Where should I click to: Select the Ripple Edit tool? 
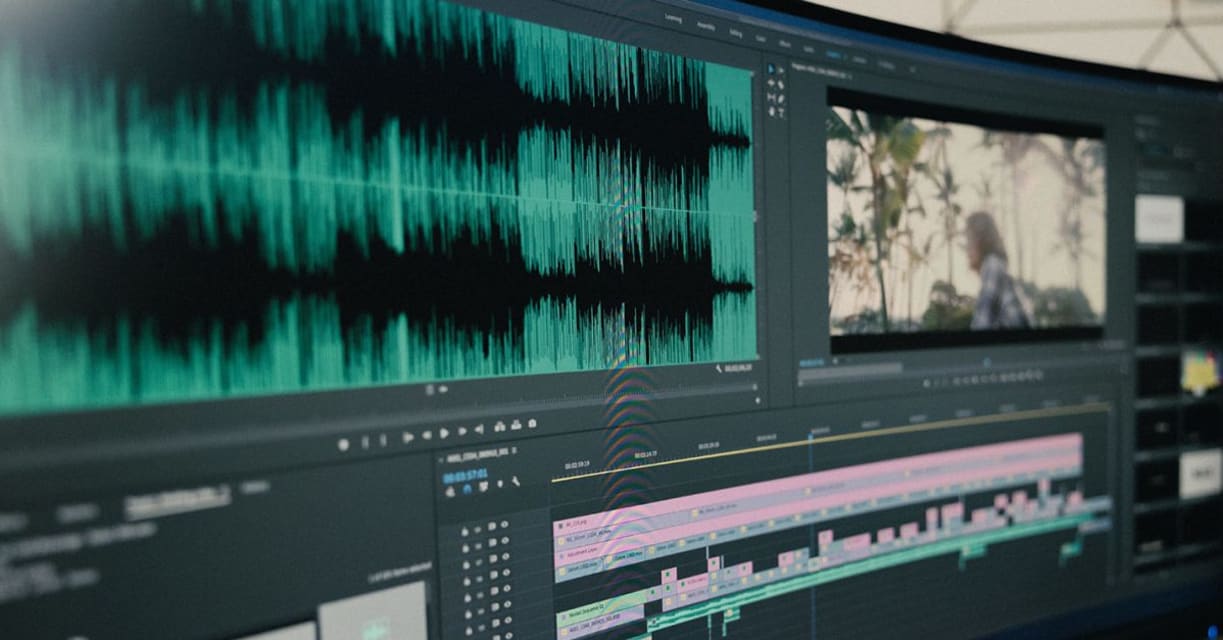click(x=771, y=83)
